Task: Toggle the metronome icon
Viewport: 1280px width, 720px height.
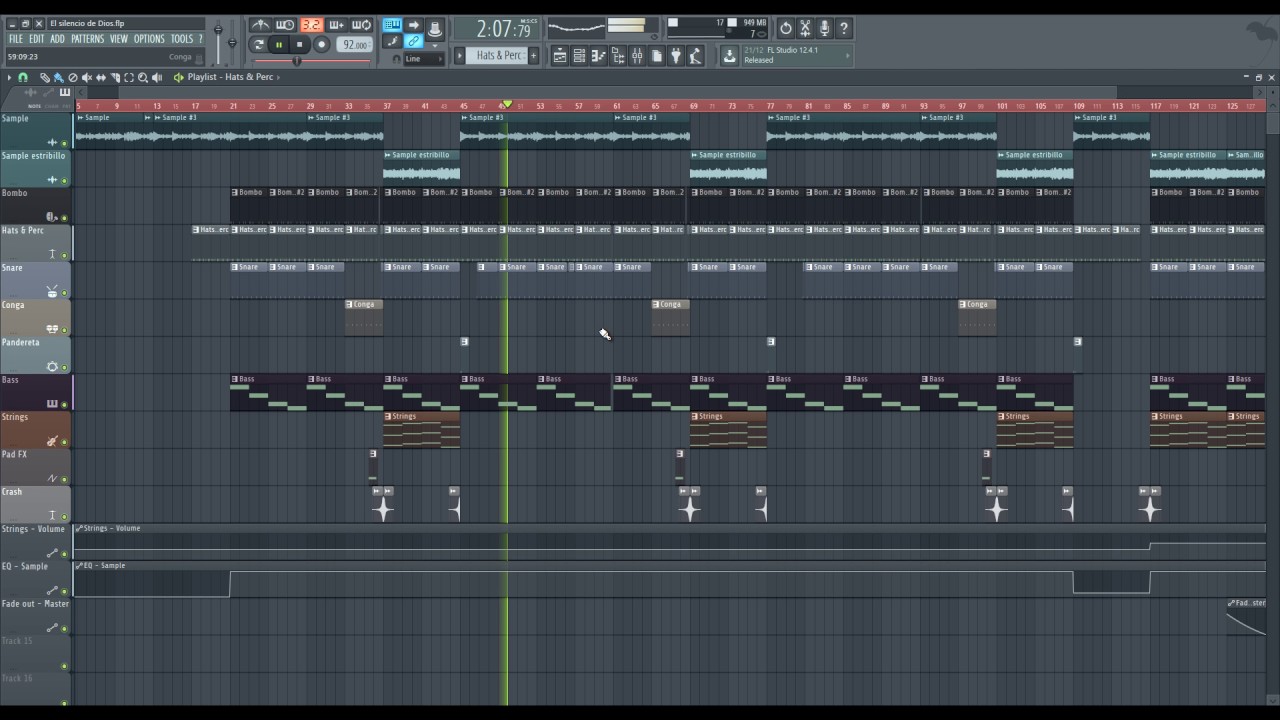Action: click(261, 25)
